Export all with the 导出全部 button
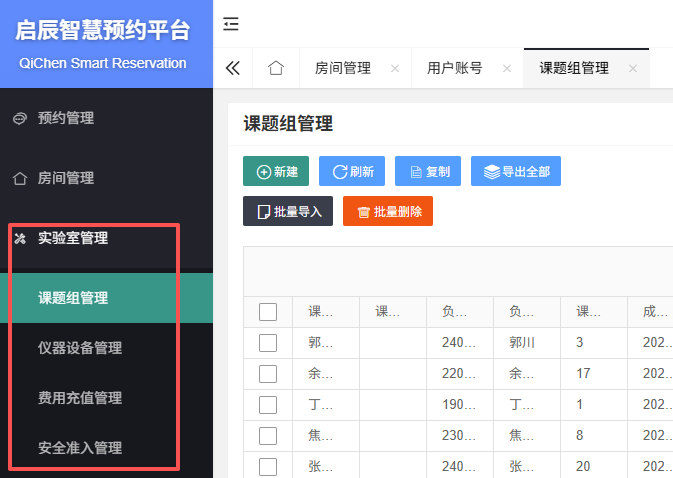673x478 pixels. pyautogui.click(x=515, y=171)
